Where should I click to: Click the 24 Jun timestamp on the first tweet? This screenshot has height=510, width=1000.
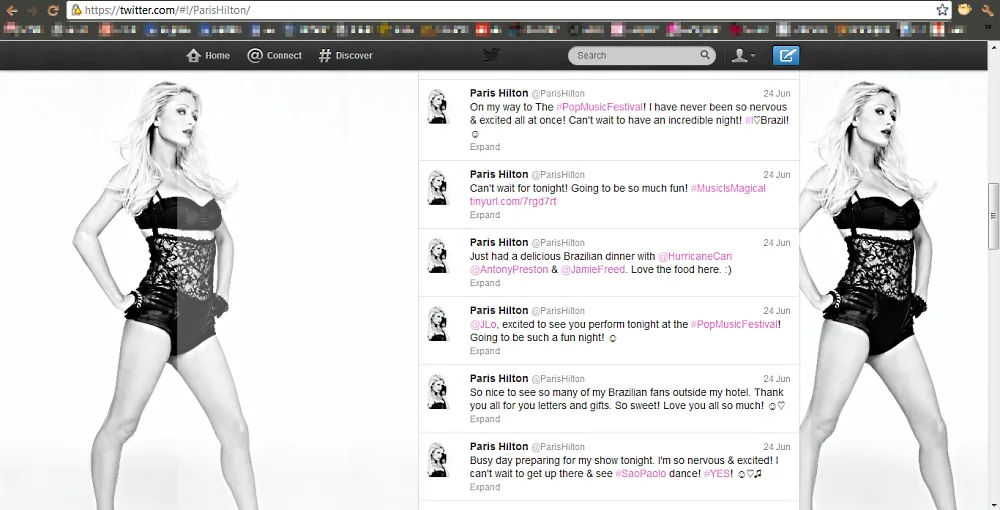pyautogui.click(x=777, y=93)
